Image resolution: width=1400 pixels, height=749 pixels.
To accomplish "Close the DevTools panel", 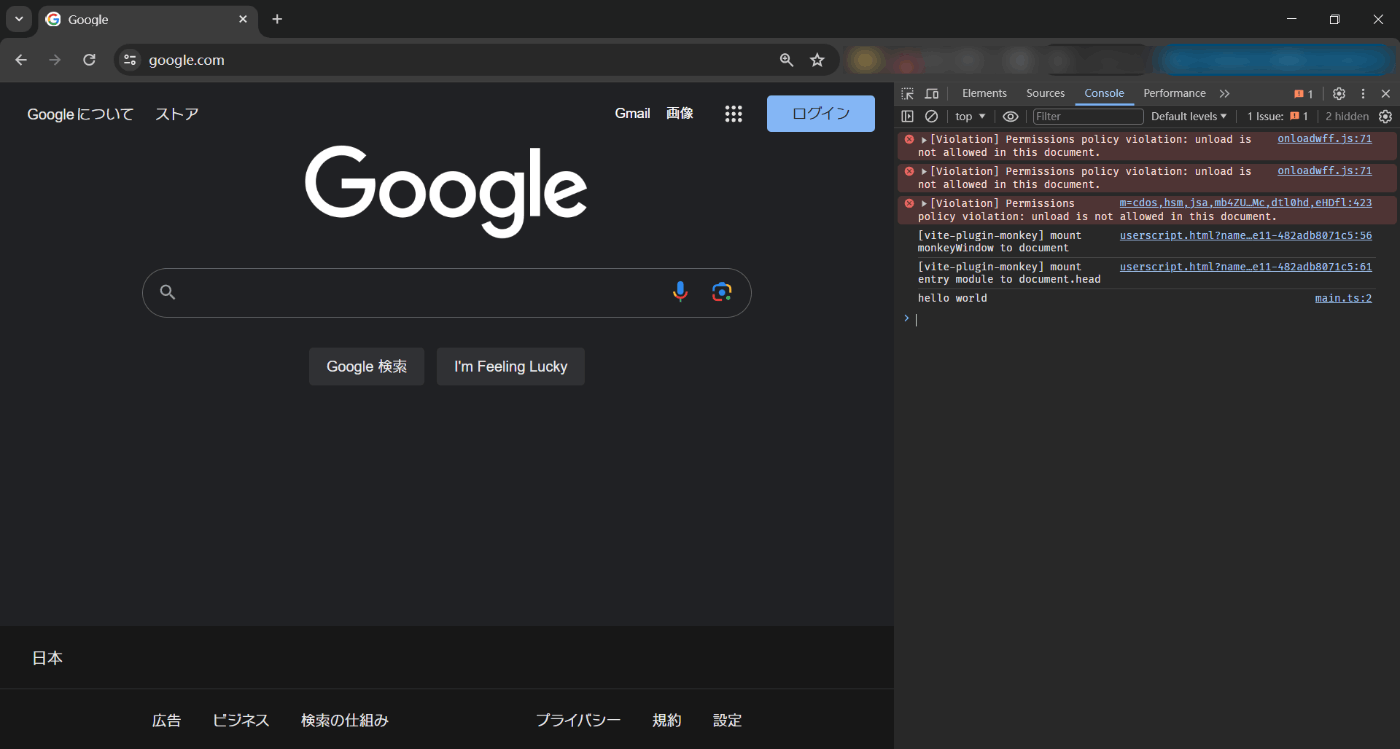I will [1386, 93].
